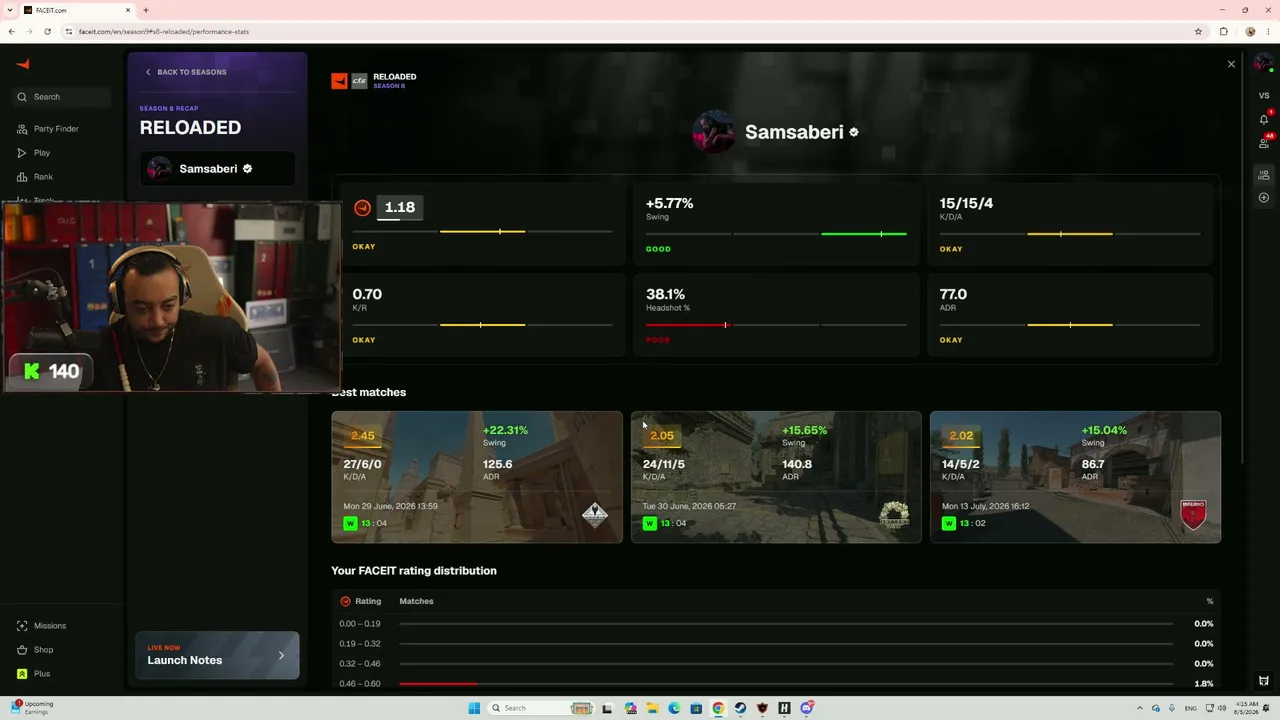Click the Ancient map badge on second match
This screenshot has width=1280, height=720.
click(894, 515)
